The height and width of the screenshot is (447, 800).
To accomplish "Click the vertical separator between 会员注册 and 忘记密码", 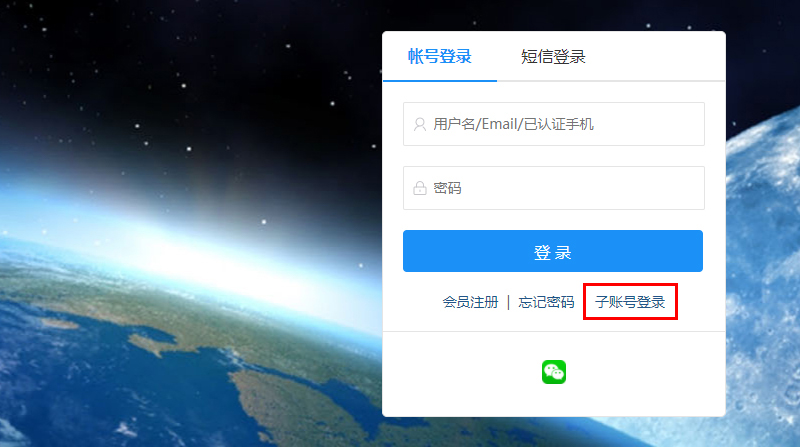I will coord(508,303).
